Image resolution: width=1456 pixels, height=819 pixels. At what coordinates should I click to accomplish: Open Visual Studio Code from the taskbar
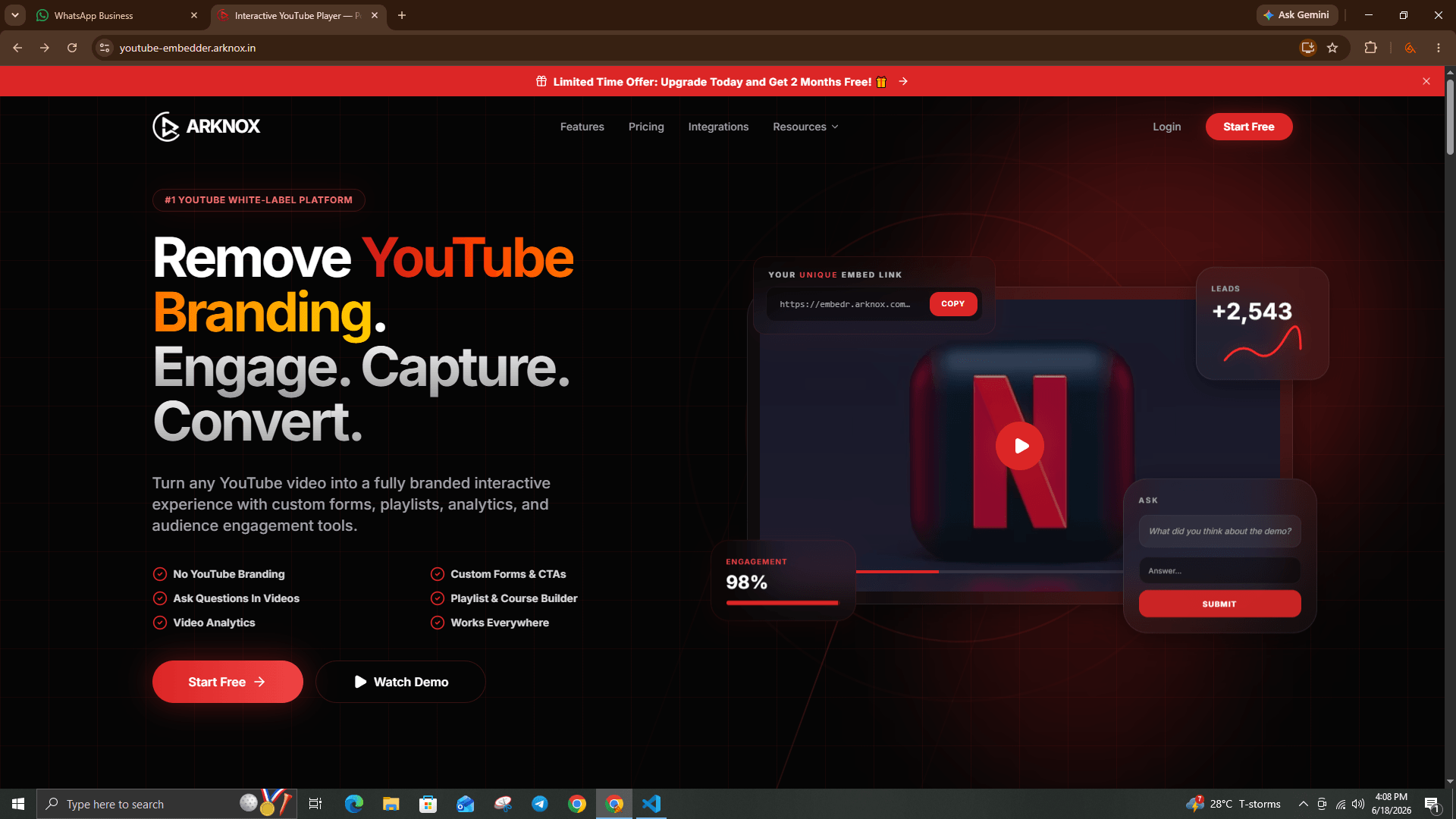click(x=651, y=804)
